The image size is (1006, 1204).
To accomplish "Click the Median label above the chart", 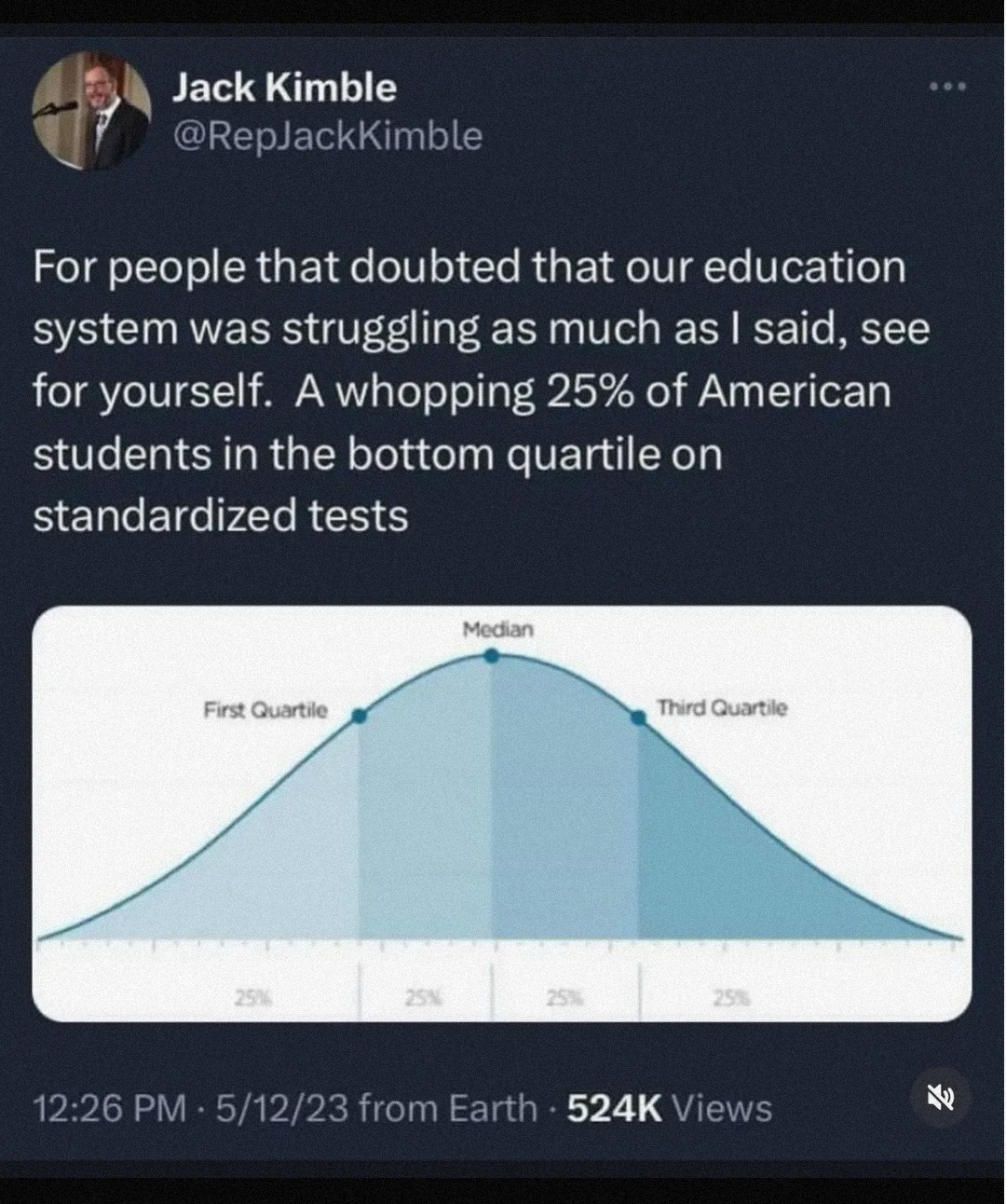I will click(498, 630).
